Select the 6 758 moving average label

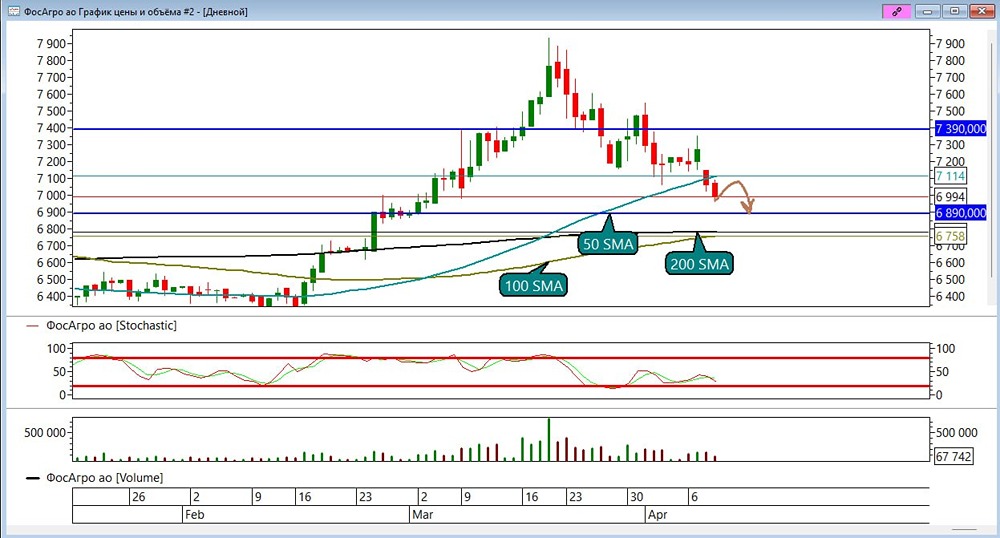(950, 236)
